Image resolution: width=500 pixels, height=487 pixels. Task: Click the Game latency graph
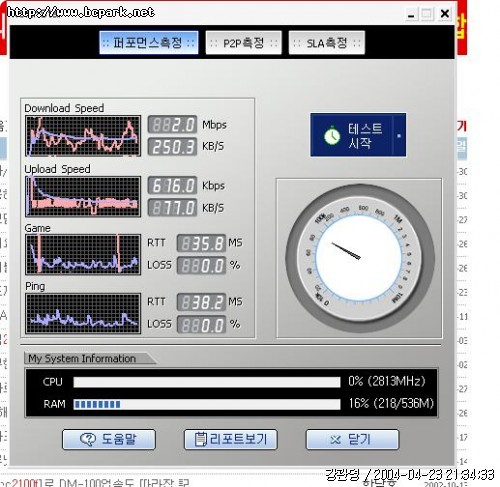tap(83, 255)
